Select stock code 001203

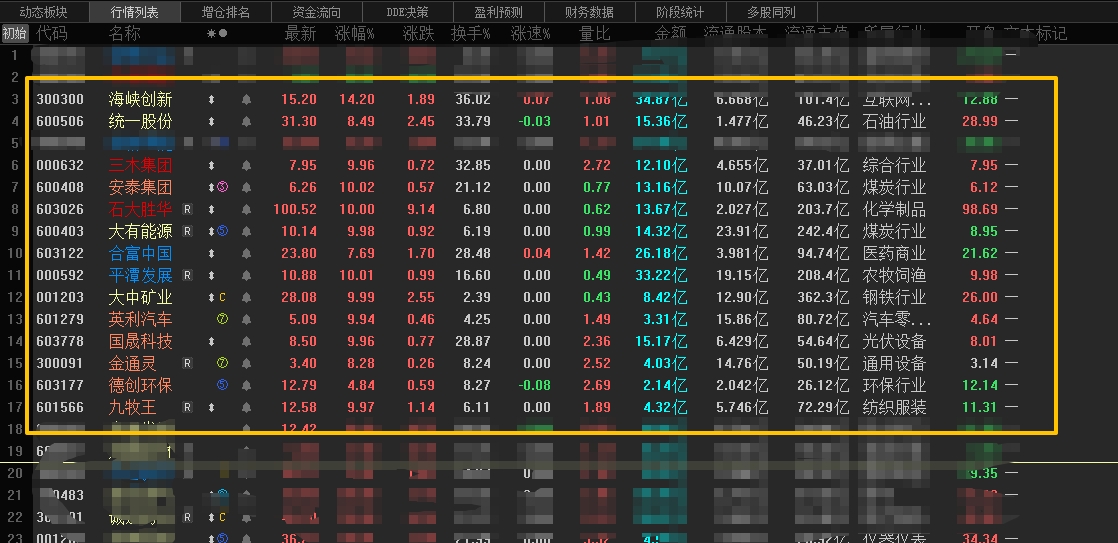click(60, 297)
